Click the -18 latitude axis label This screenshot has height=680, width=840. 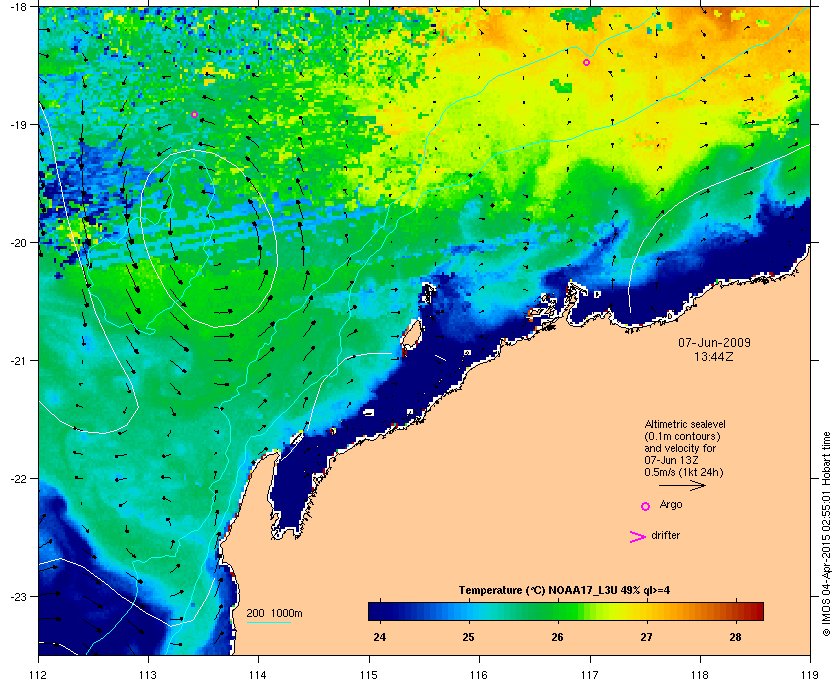[18, 7]
